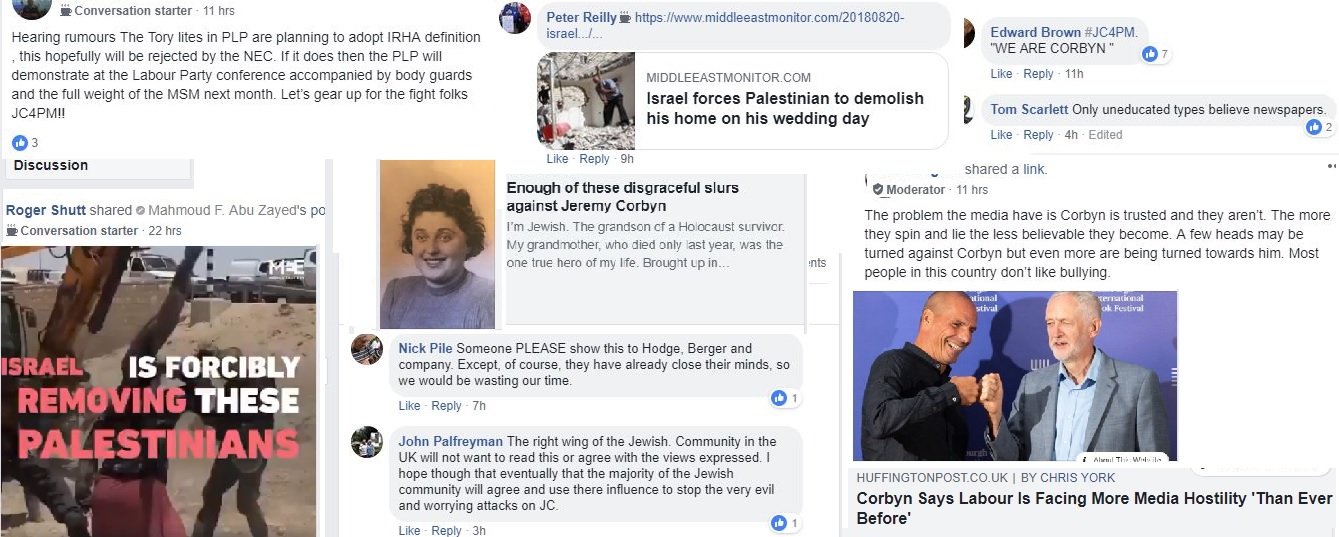Viewport: 1339px width, 537px height.
Task: Click like reaction icon on John Palfreyman's comment
Action: [779, 523]
